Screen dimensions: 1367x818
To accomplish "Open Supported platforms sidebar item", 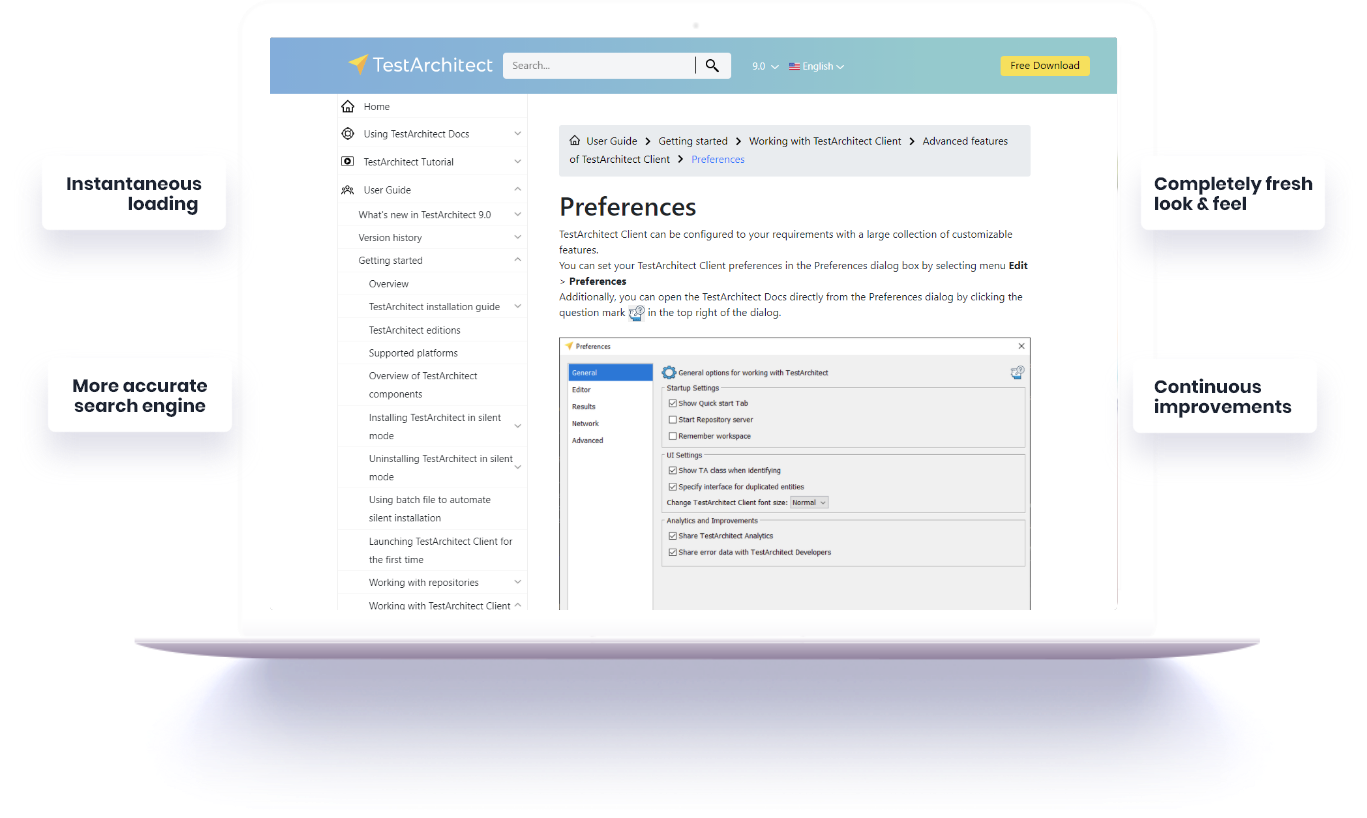I will click(413, 353).
